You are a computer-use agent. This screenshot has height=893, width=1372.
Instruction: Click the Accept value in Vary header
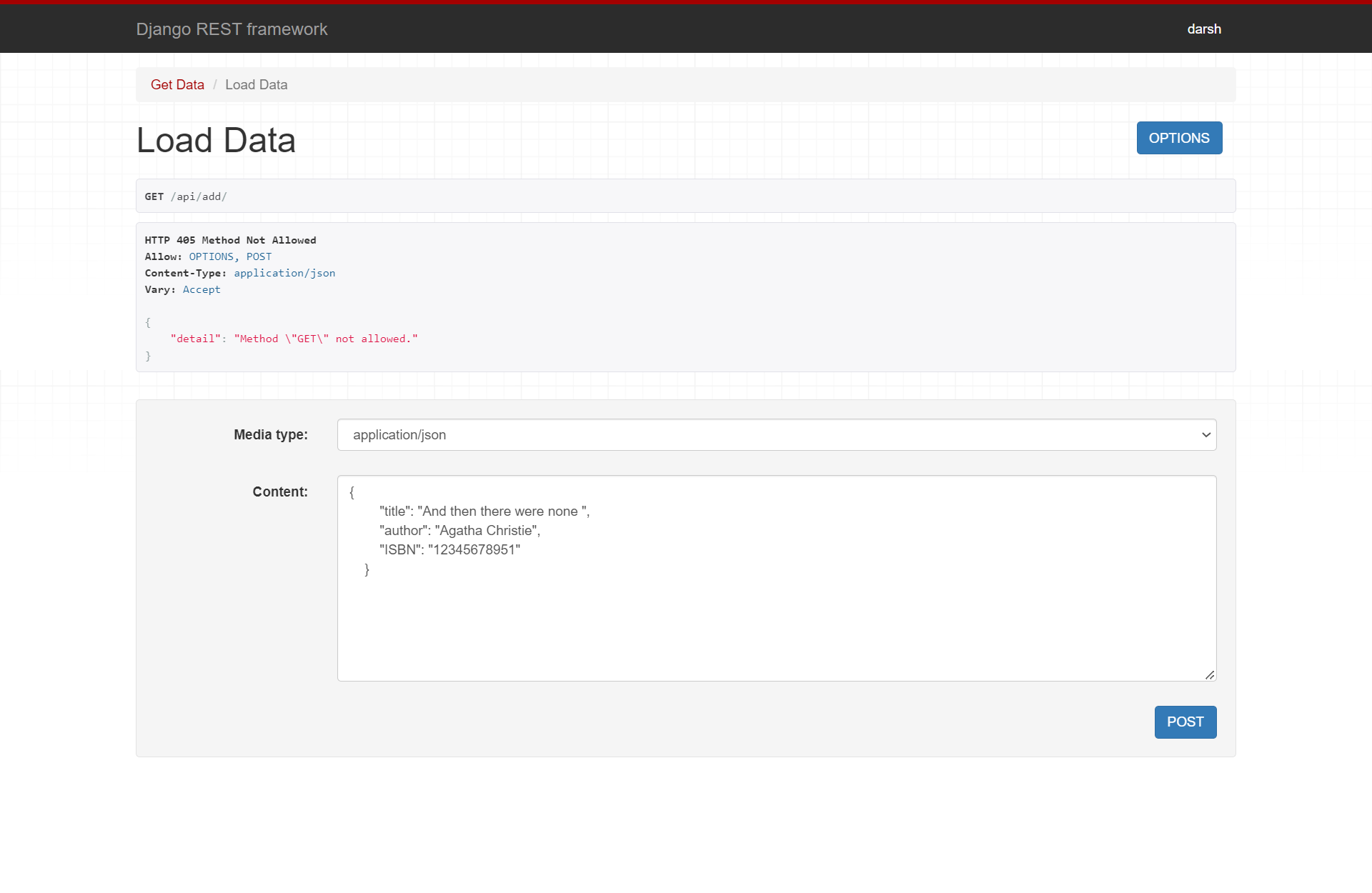pos(202,289)
